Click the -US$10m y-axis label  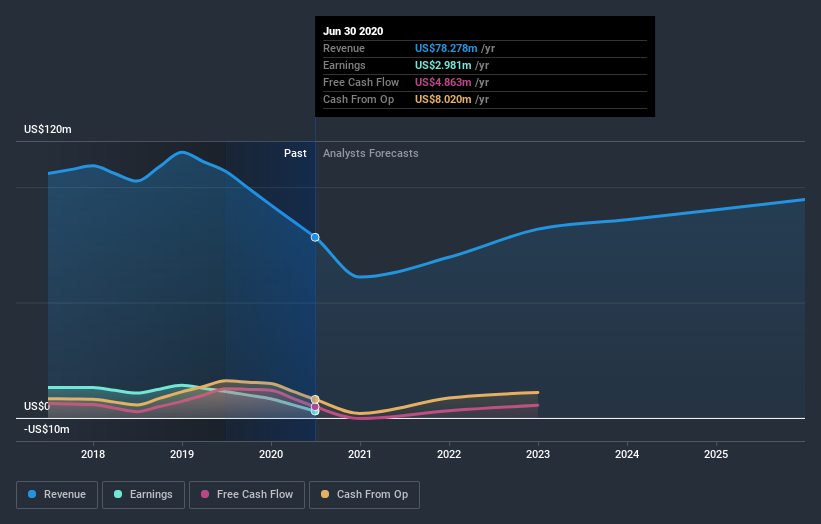click(x=47, y=429)
